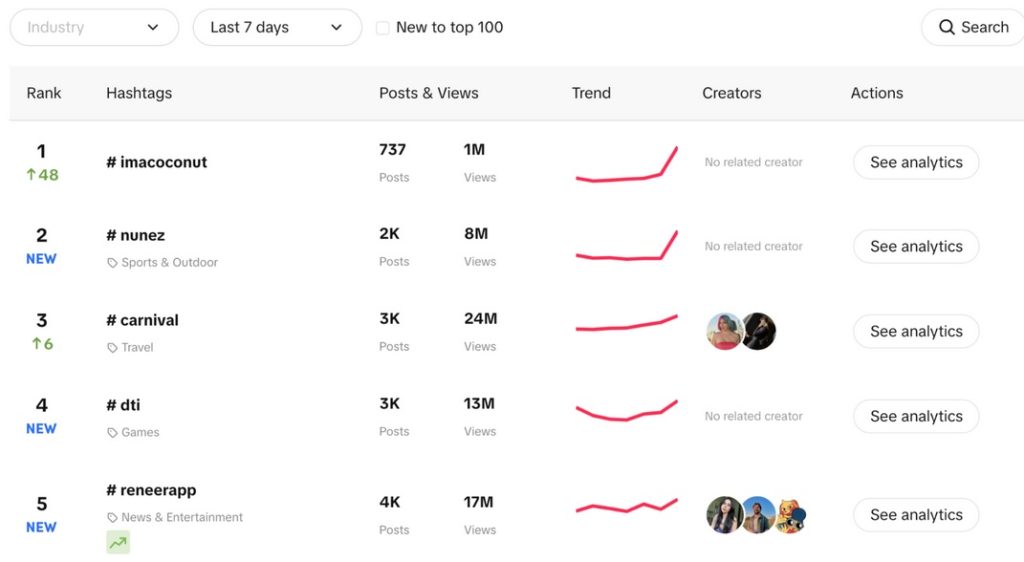Viewport: 1024px width, 562px height.
Task: Open second creator avatar for #carnival
Action: 759,331
